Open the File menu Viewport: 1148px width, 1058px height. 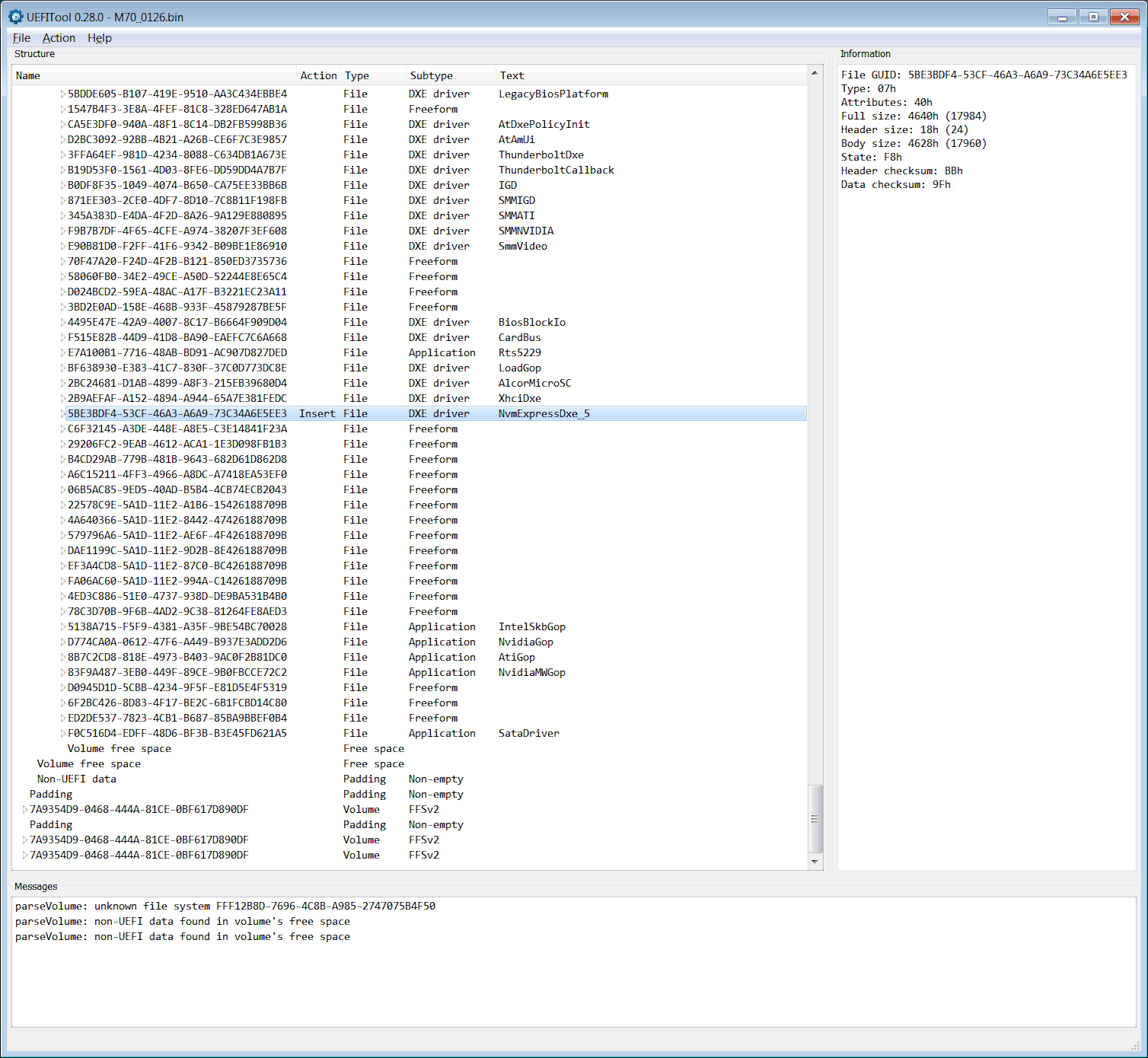[21, 38]
